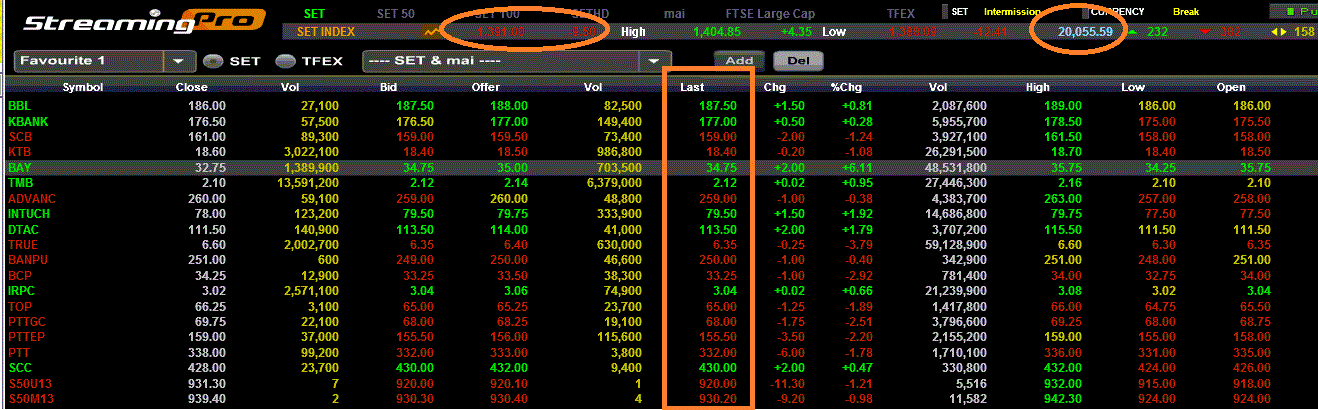Open the Favourite 1 dropdown
1318x410 pixels.
[x=179, y=61]
